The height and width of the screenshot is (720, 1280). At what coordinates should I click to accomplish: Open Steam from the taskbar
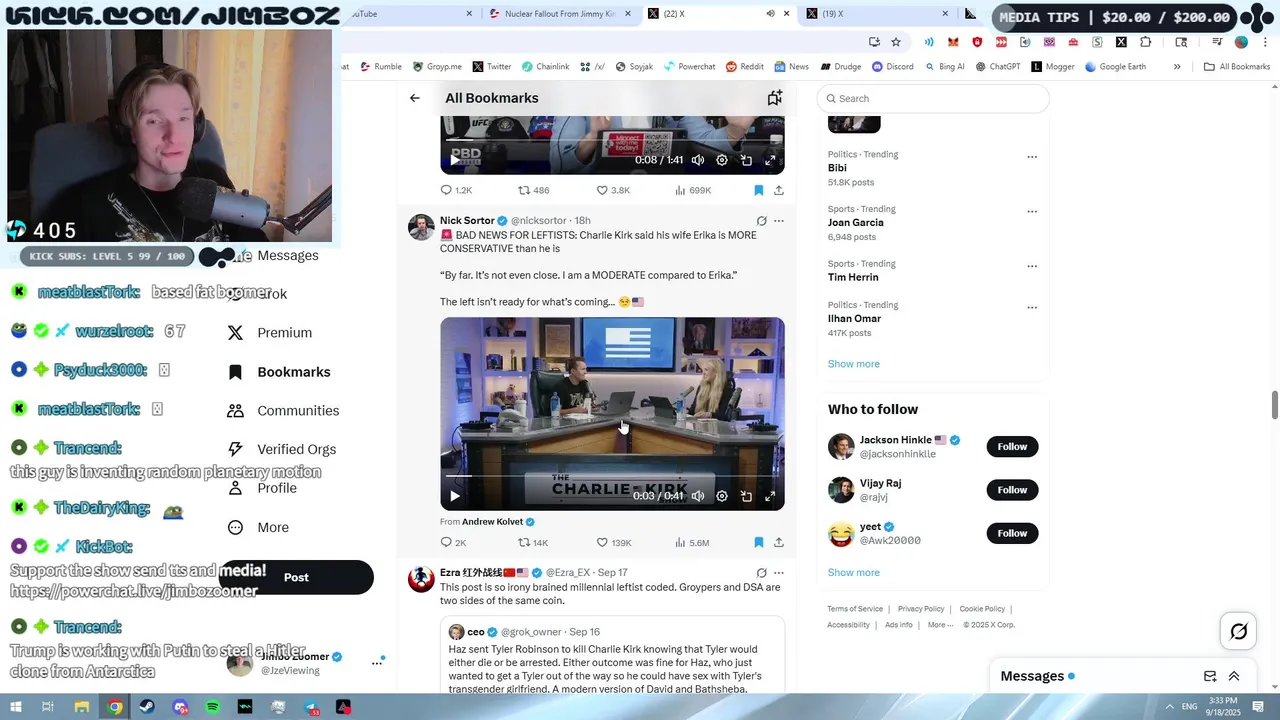[x=147, y=707]
